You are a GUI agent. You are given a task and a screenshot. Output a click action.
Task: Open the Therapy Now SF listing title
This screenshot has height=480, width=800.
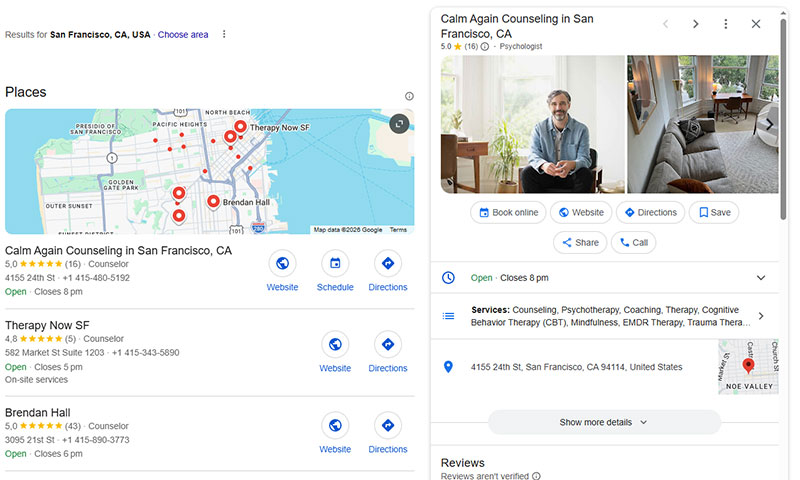(x=47, y=325)
